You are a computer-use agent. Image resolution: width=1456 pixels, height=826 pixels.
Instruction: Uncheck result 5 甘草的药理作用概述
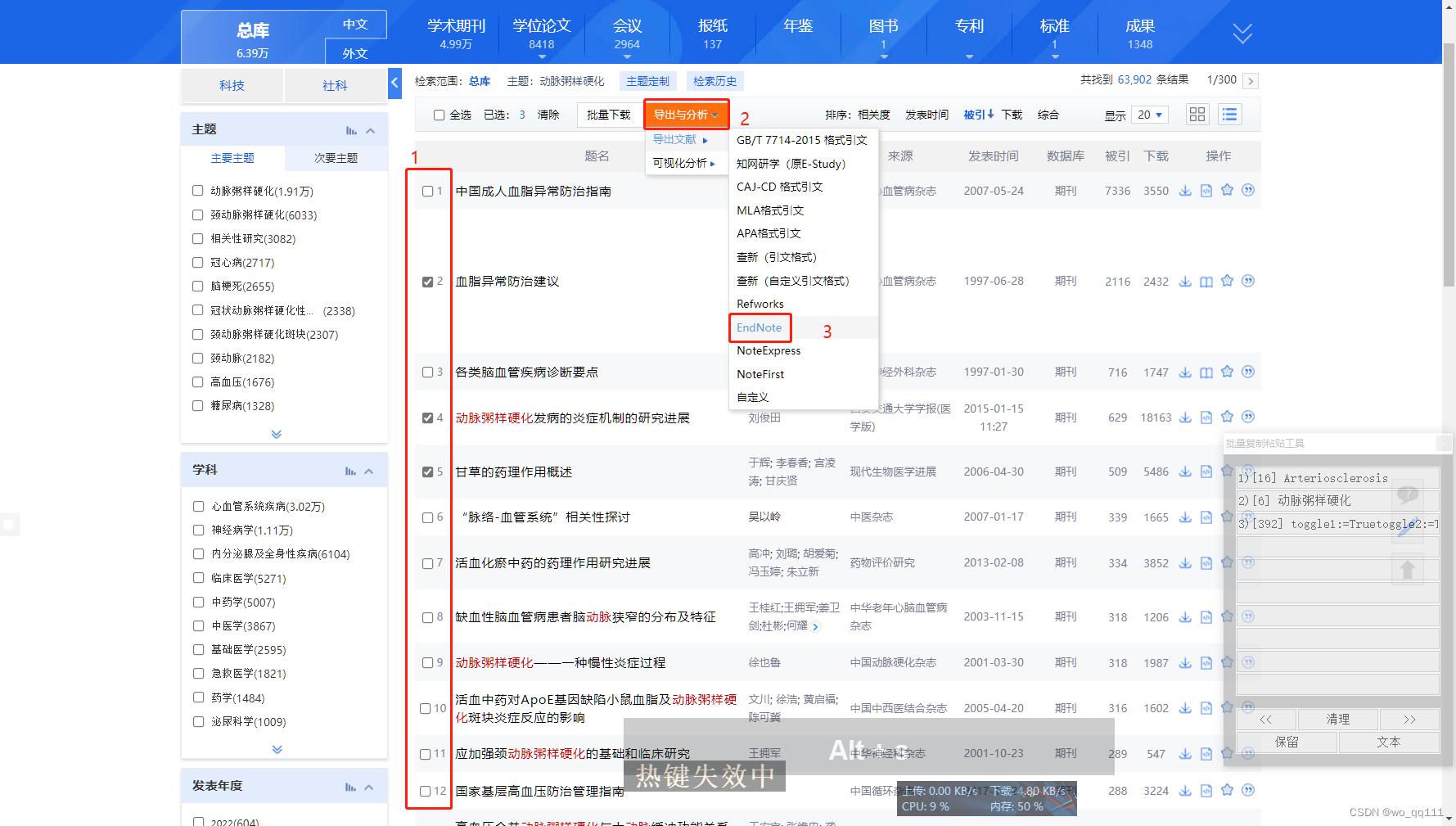point(427,472)
